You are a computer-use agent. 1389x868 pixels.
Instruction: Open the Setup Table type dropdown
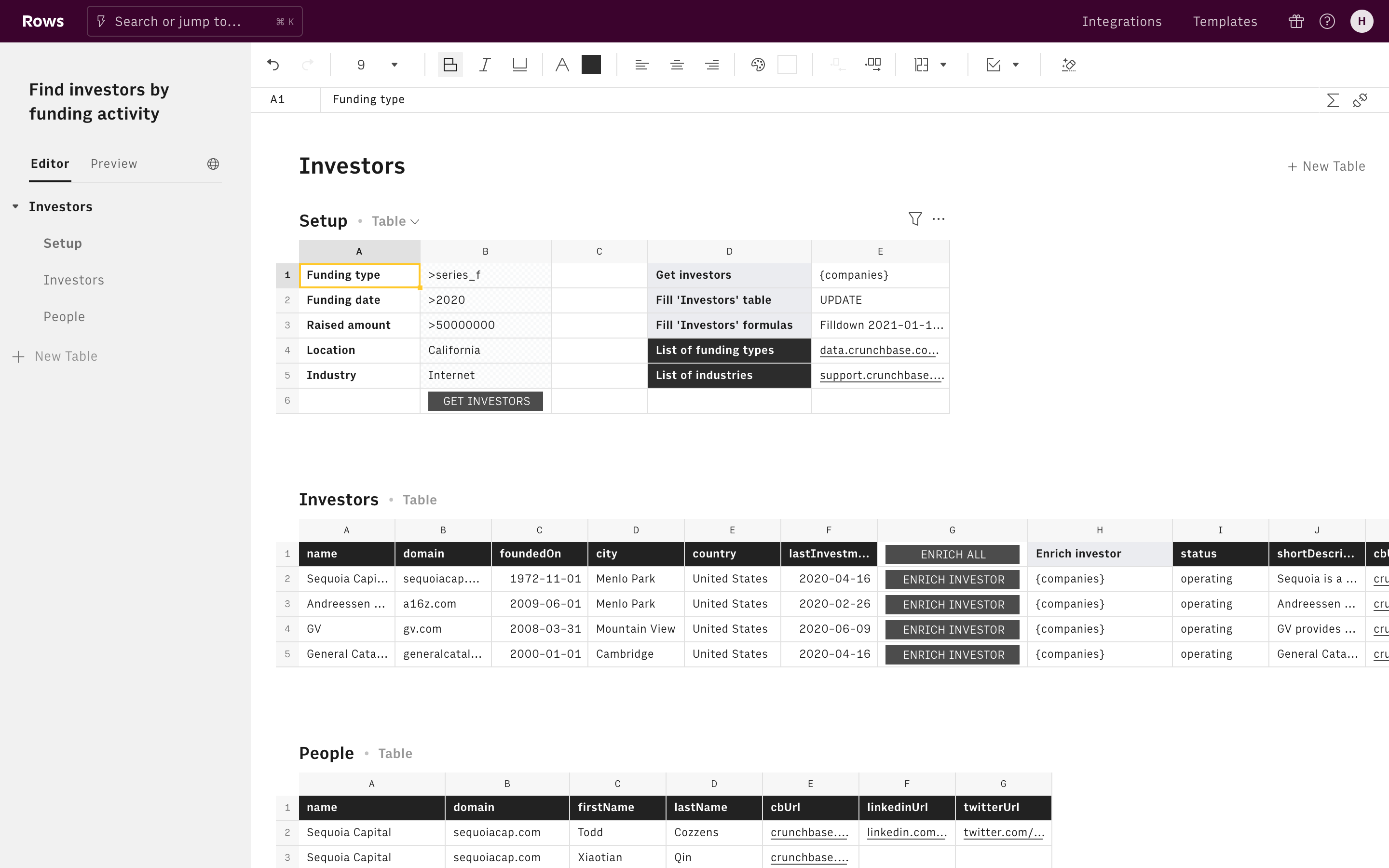pos(395,221)
